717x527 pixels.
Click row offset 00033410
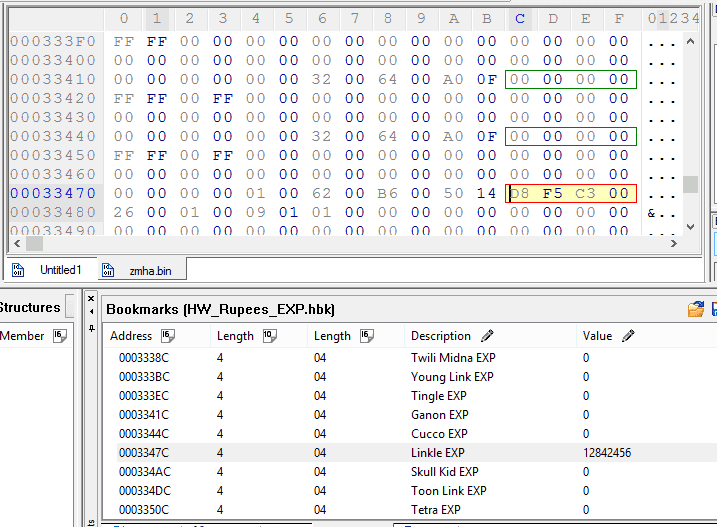(53, 80)
